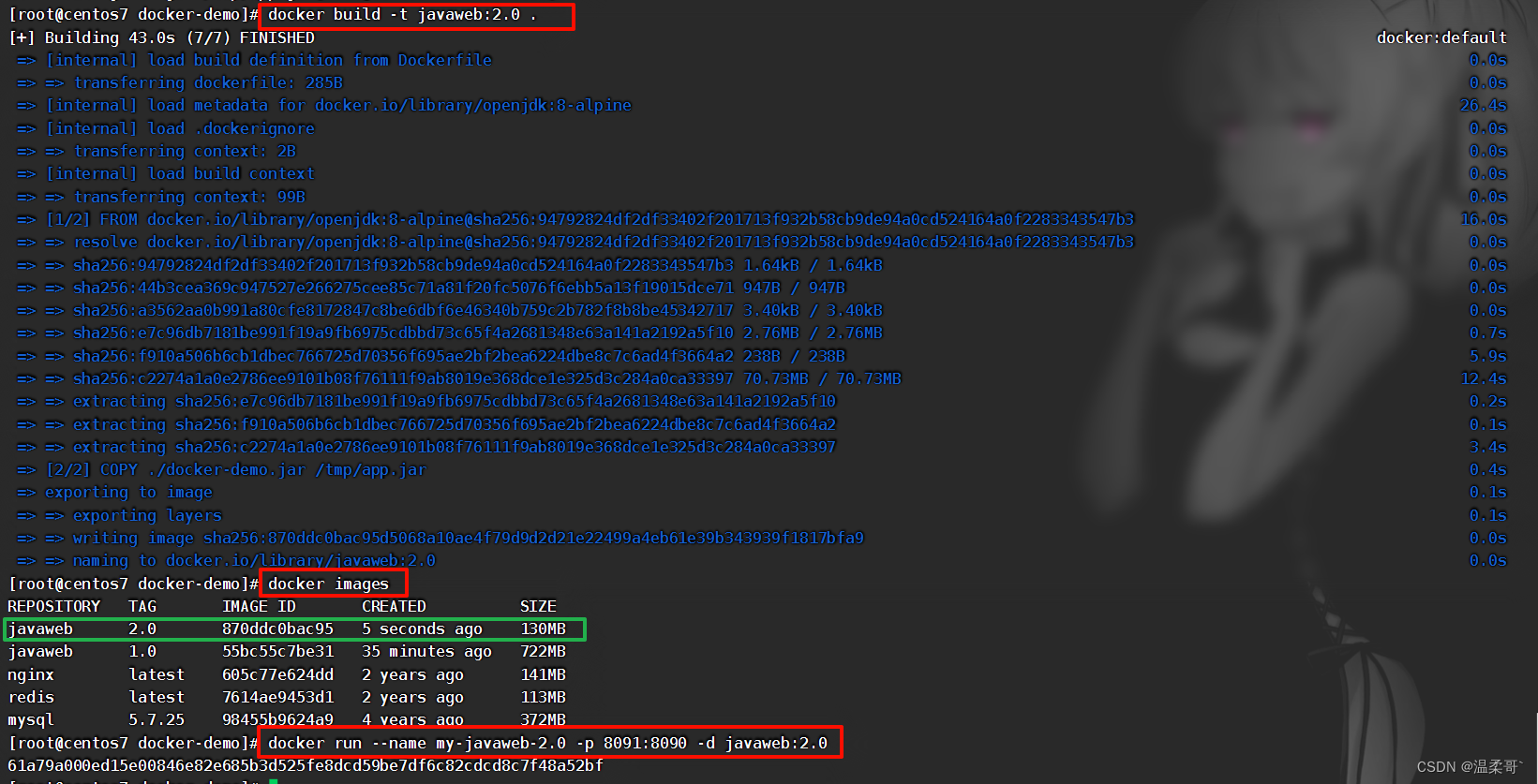This screenshot has height=784, width=1538.
Task: Click 'docker:default' label
Action: 1441,37
